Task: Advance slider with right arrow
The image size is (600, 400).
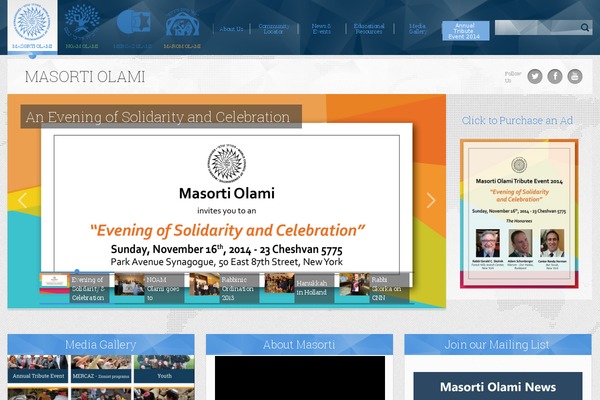Action: (x=431, y=200)
